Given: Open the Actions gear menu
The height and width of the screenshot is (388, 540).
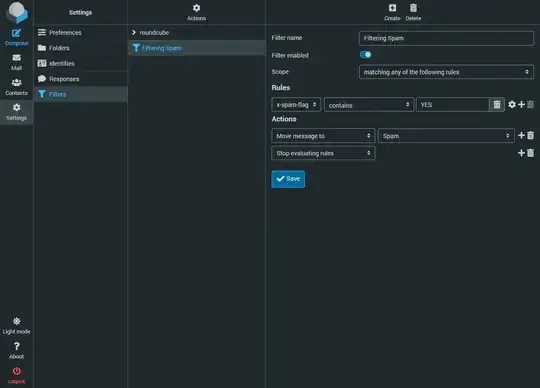Looking at the screenshot, I should 196,12.
